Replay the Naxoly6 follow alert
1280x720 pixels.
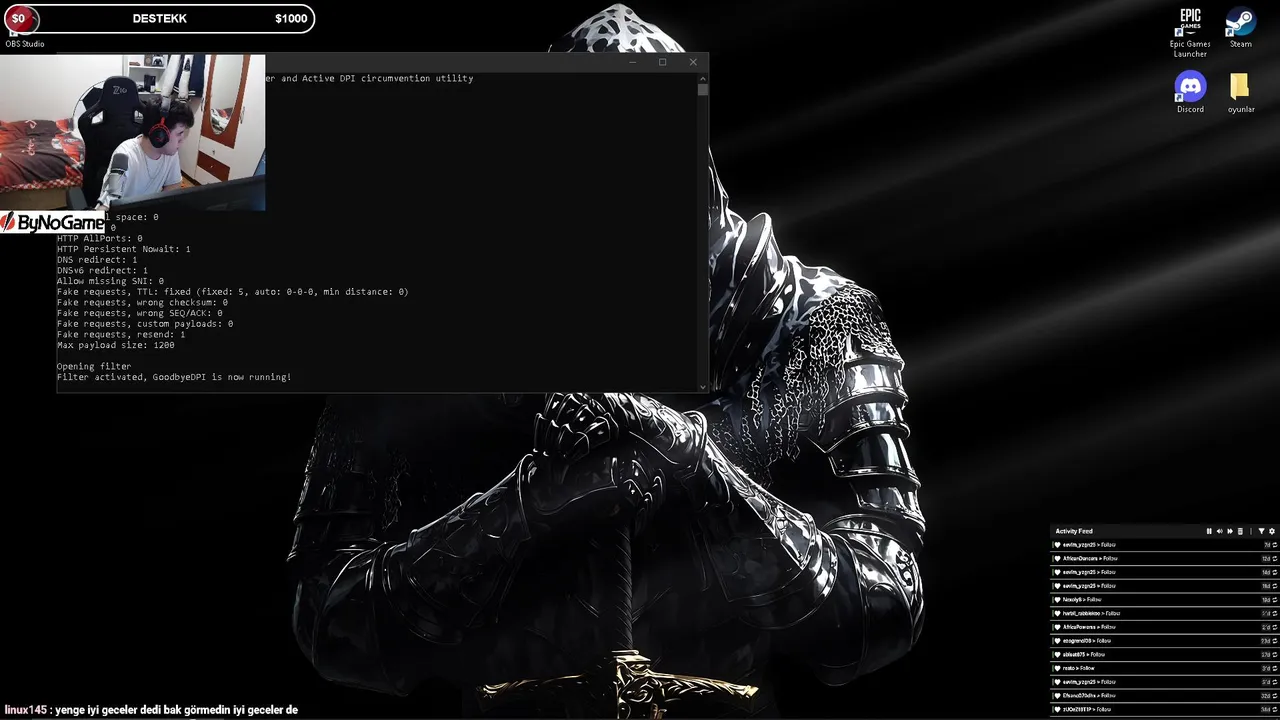1275,600
